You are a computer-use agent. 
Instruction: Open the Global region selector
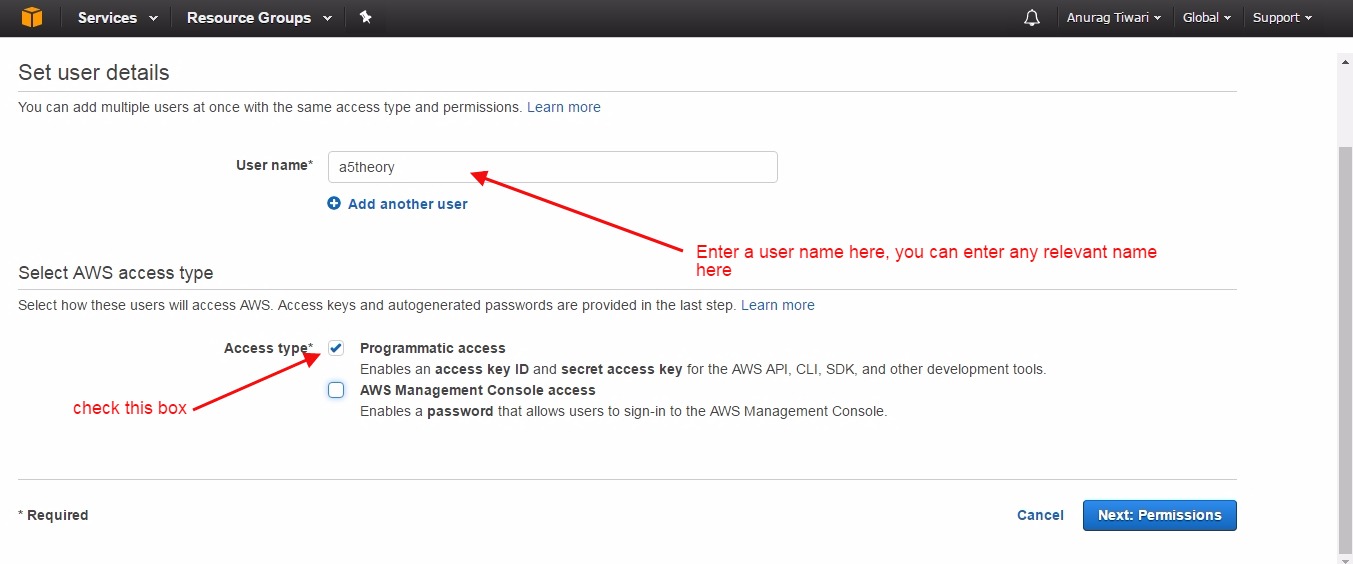coord(1206,18)
